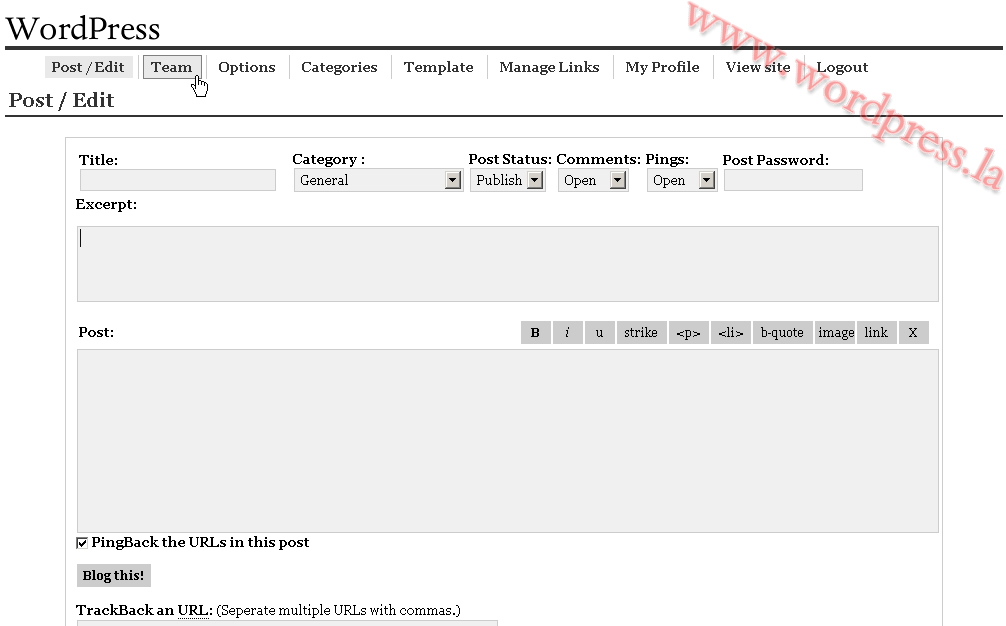Click the image quicktag button
This screenshot has height=626, width=1006.
[835, 332]
